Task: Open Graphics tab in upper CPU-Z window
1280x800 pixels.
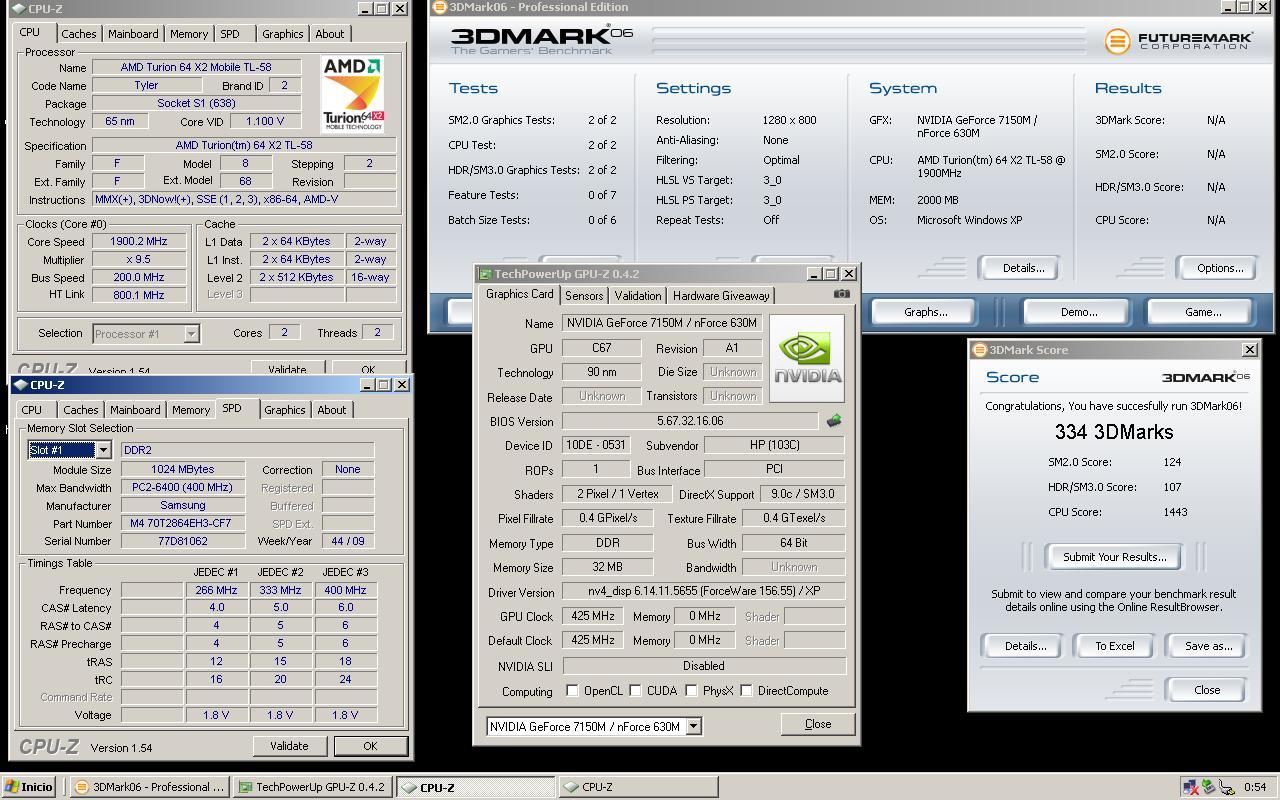Action: 282,34
